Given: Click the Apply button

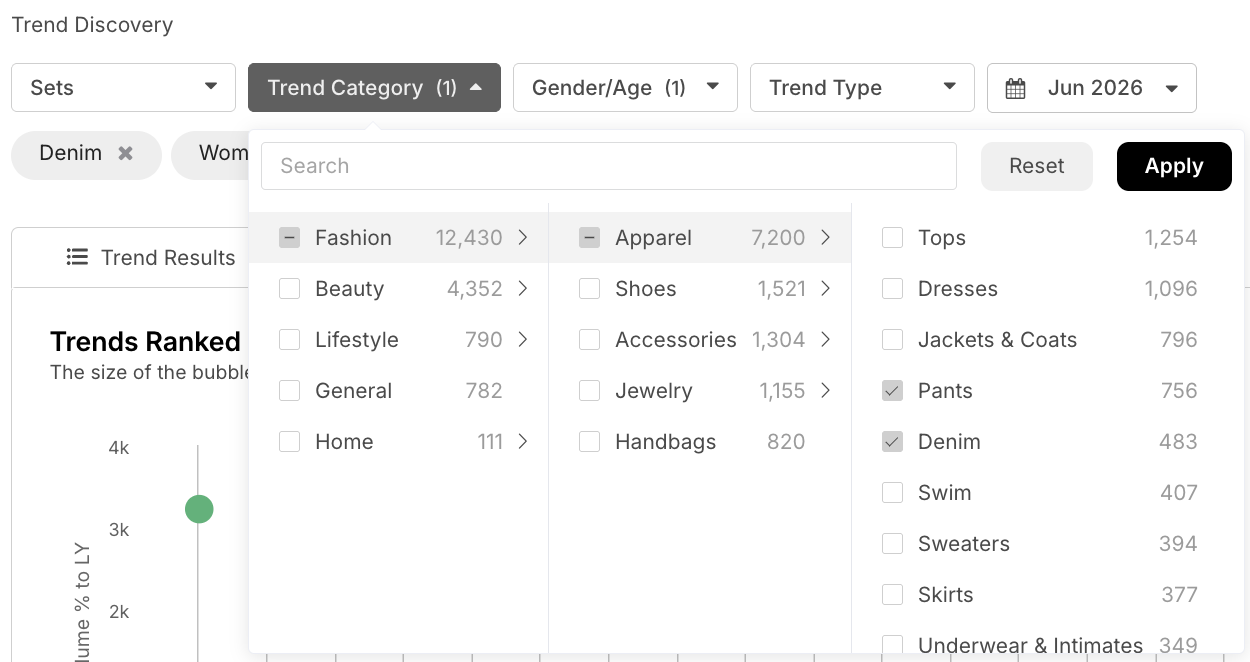Looking at the screenshot, I should pyautogui.click(x=1174, y=166).
